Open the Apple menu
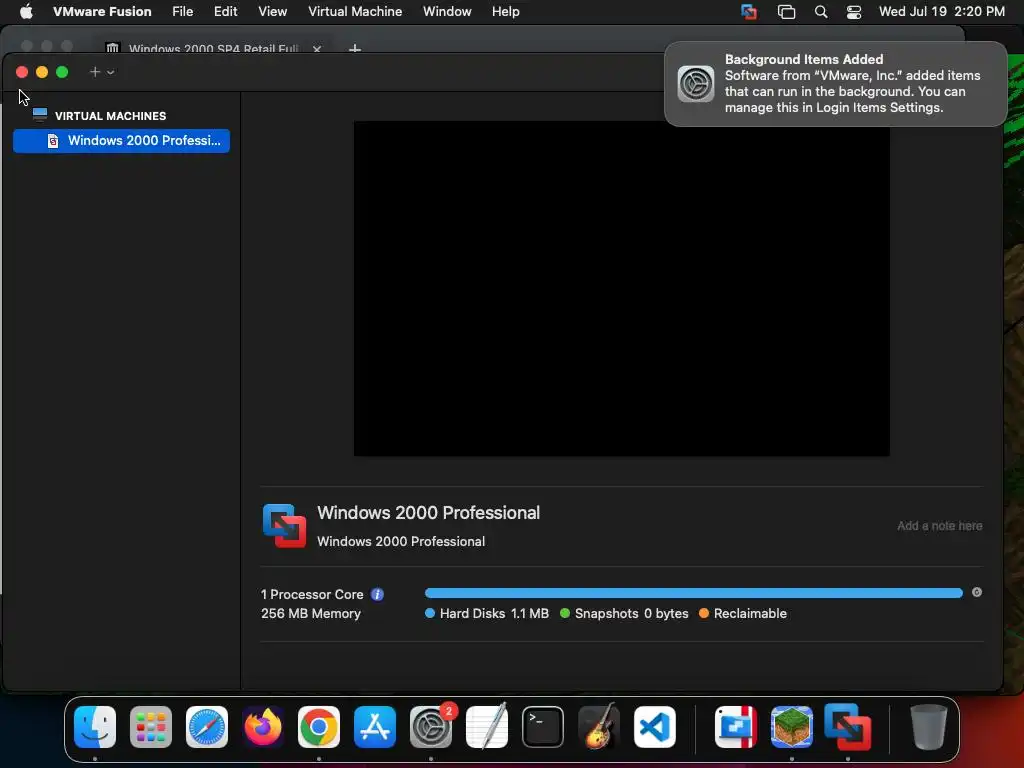This screenshot has height=768, width=1024. coord(26,12)
